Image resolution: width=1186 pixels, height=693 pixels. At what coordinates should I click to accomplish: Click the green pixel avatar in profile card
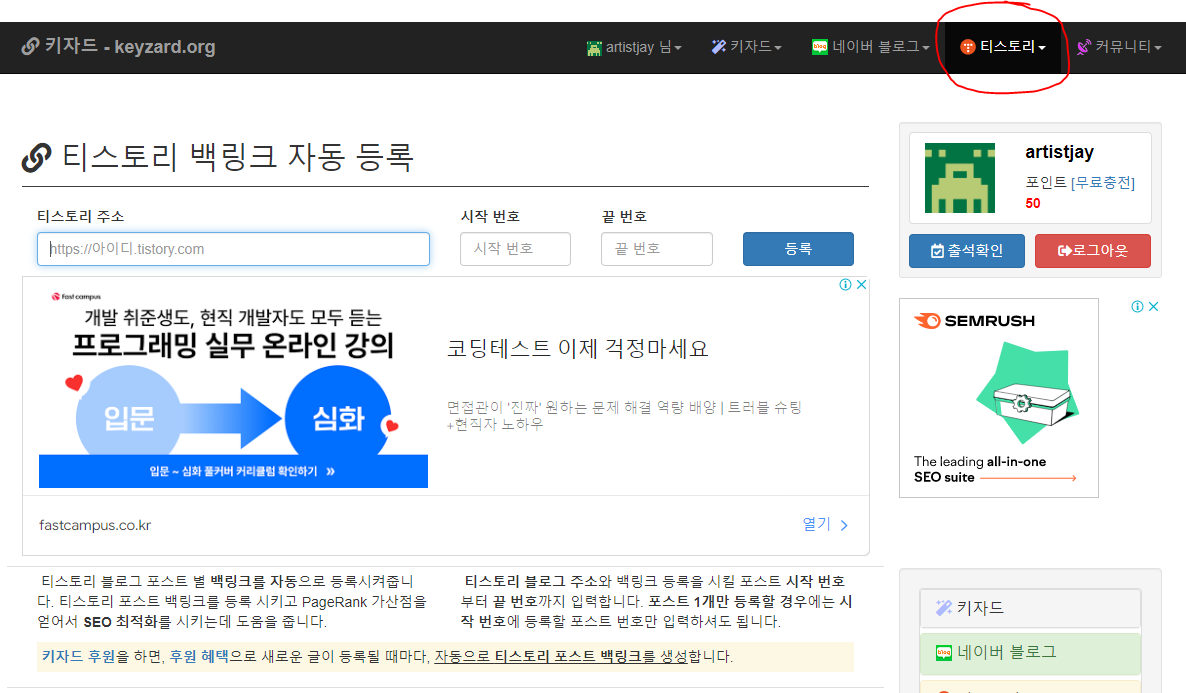[960, 178]
